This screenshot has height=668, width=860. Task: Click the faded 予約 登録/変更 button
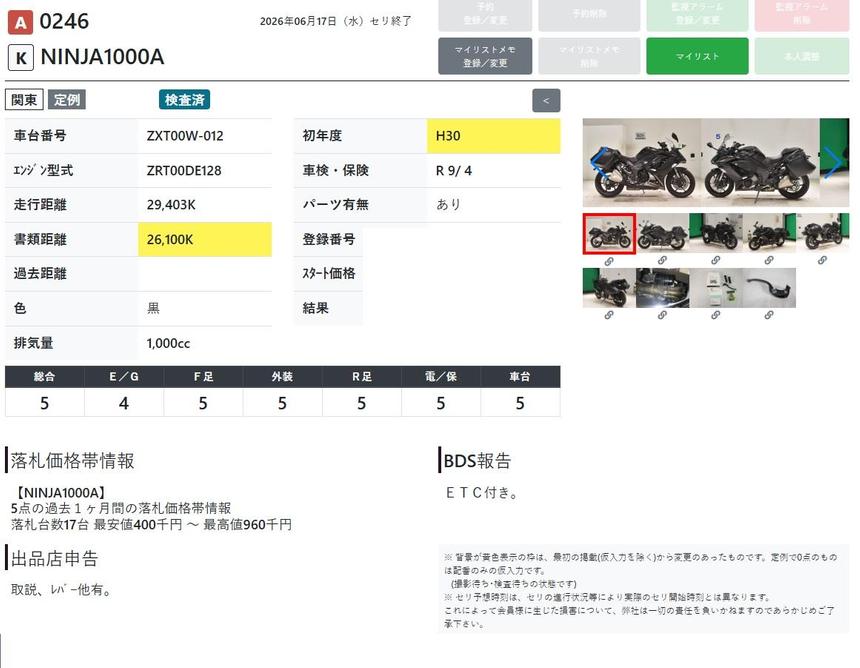(x=485, y=14)
